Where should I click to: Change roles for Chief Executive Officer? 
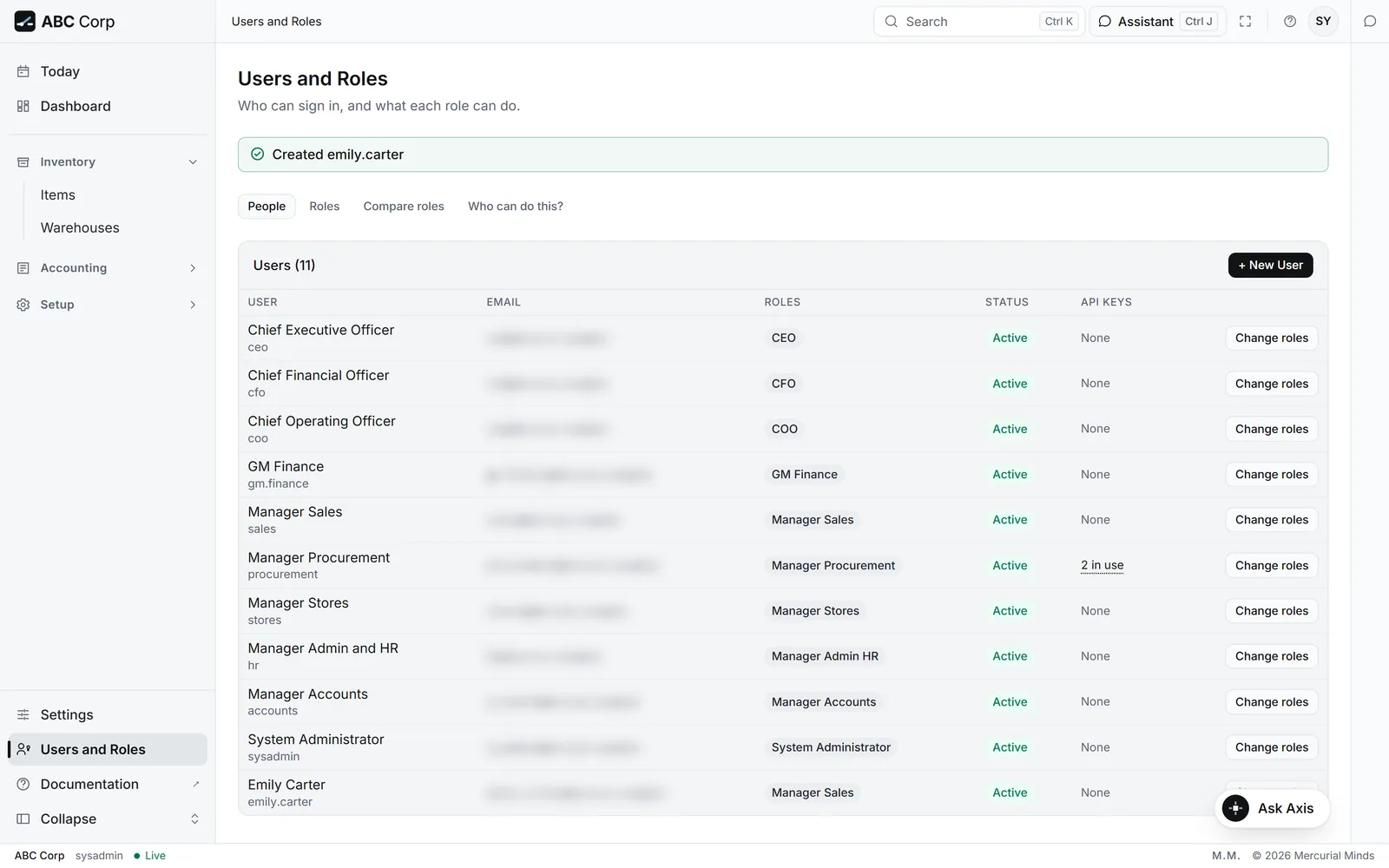point(1272,339)
